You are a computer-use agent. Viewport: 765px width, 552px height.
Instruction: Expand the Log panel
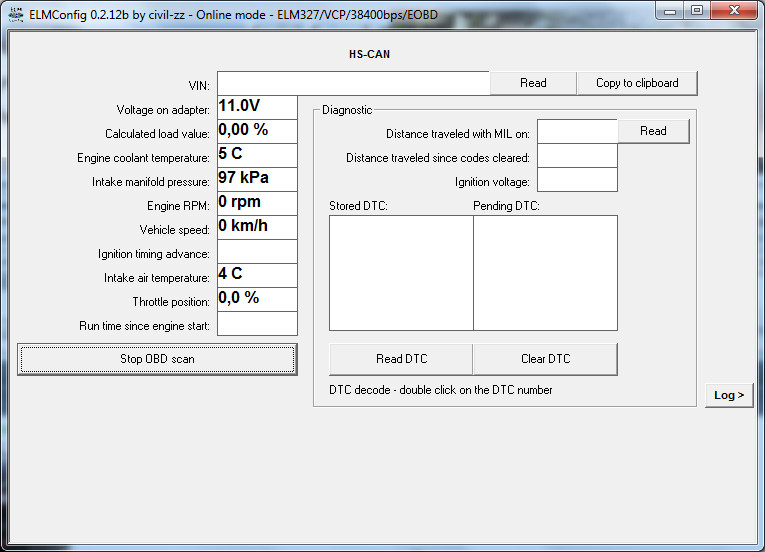pos(729,395)
